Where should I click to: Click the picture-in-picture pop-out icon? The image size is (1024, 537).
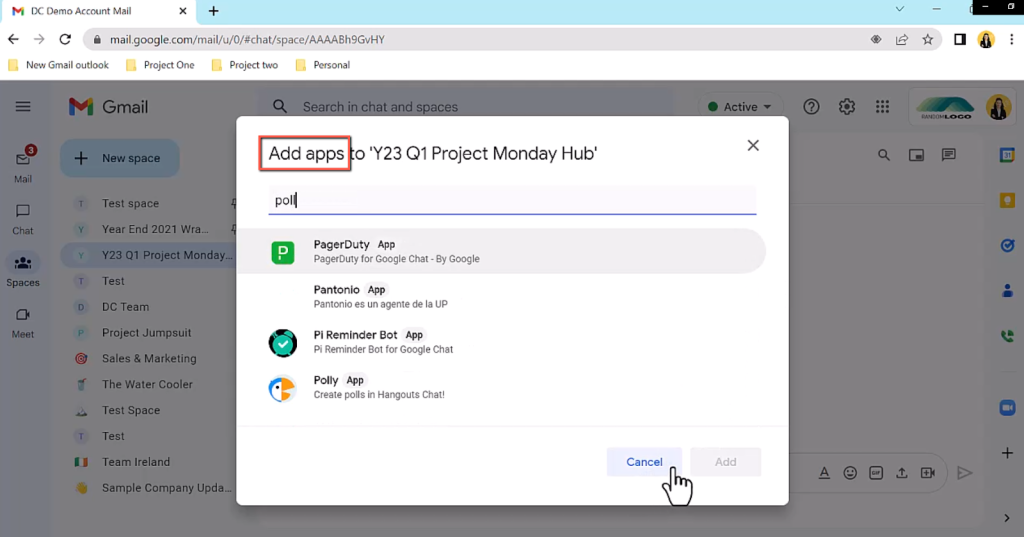(x=916, y=155)
